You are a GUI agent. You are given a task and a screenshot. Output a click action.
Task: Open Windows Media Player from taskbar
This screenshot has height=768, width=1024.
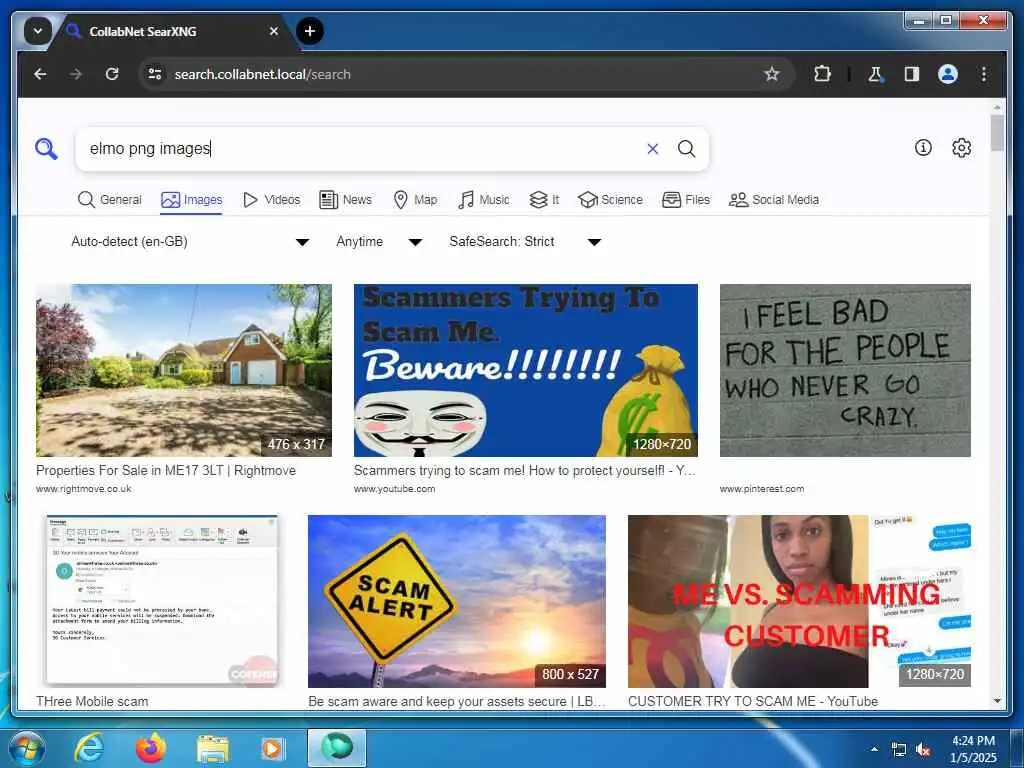[x=272, y=748]
